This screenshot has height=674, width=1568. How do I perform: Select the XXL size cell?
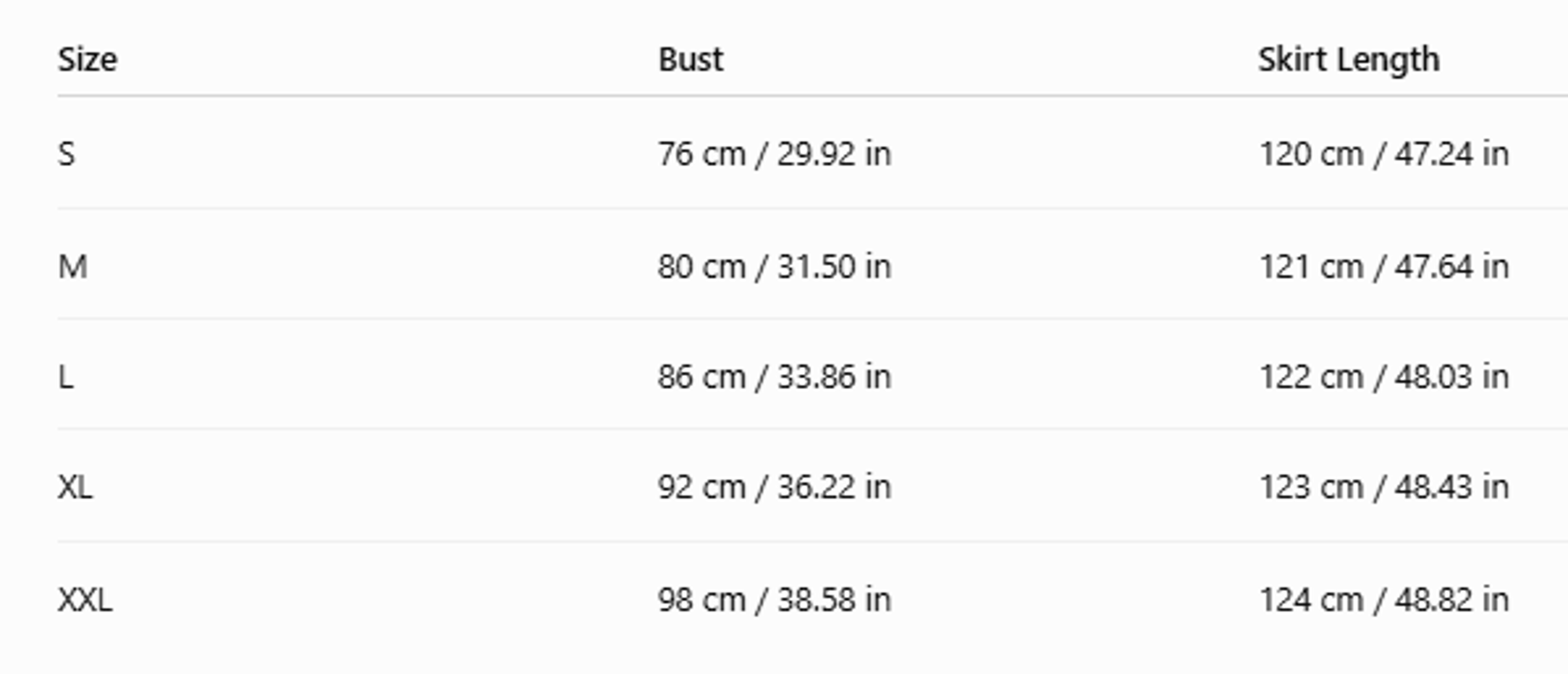tap(85, 600)
